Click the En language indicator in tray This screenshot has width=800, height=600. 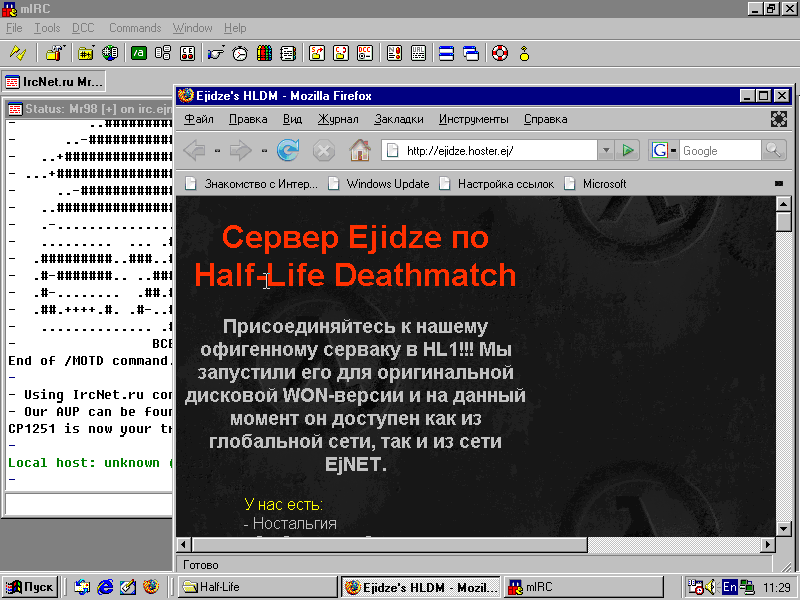coord(730,587)
